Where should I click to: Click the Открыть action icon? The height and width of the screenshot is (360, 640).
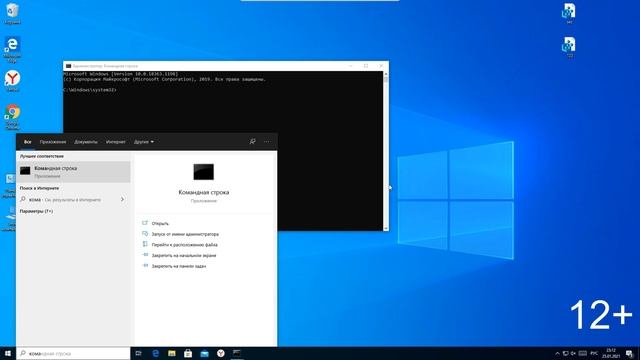click(x=145, y=223)
